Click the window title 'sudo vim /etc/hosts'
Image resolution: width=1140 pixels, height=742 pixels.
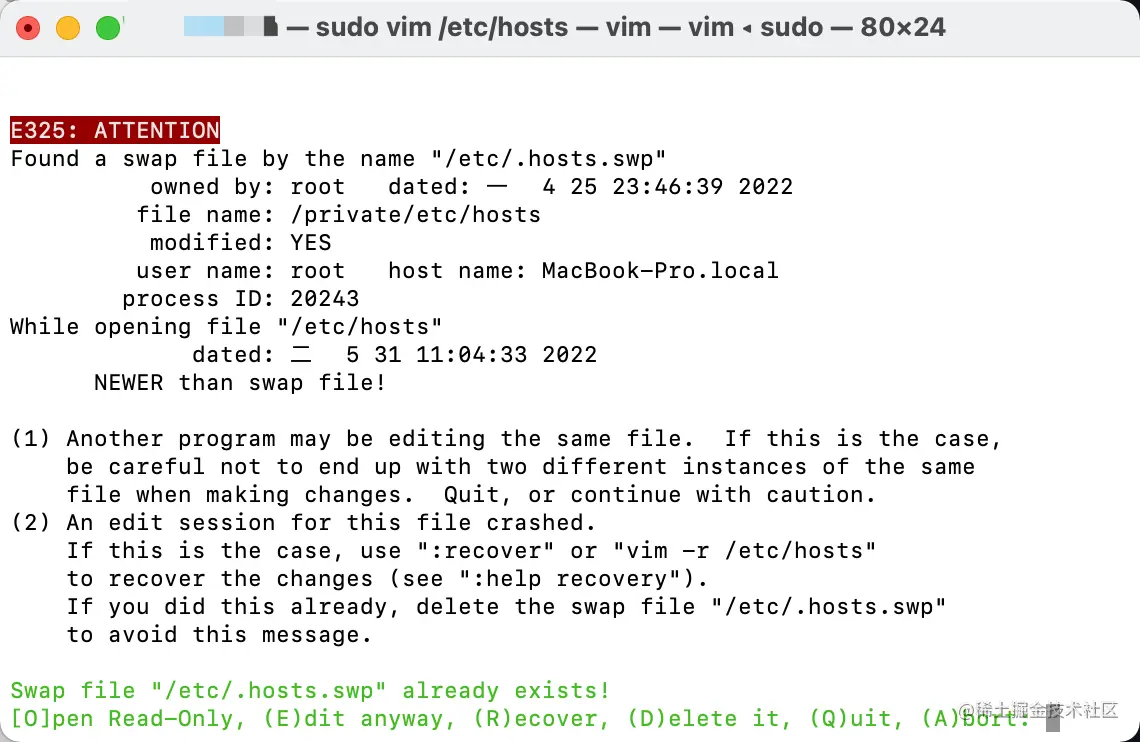pos(441,28)
